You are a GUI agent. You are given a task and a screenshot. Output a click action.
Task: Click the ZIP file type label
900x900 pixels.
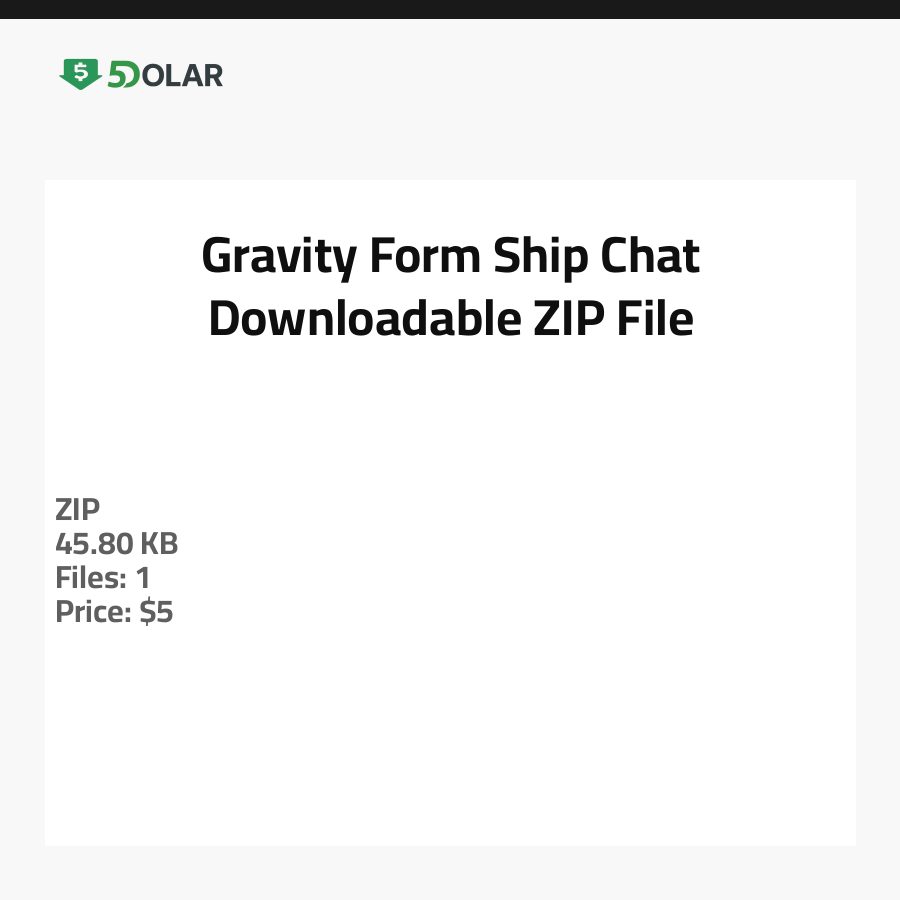78,510
